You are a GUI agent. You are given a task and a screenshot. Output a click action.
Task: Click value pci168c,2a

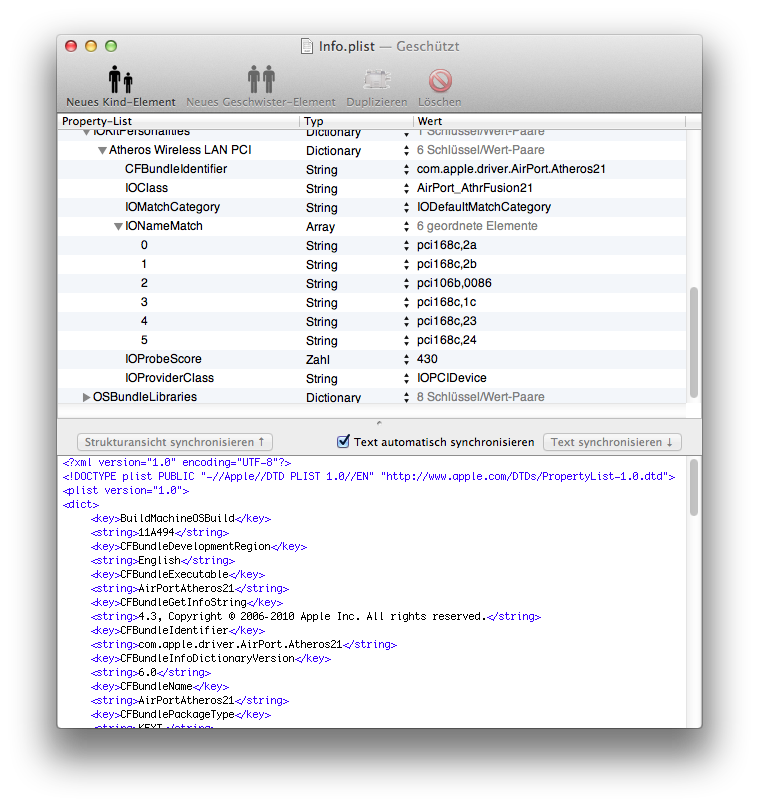pos(447,245)
